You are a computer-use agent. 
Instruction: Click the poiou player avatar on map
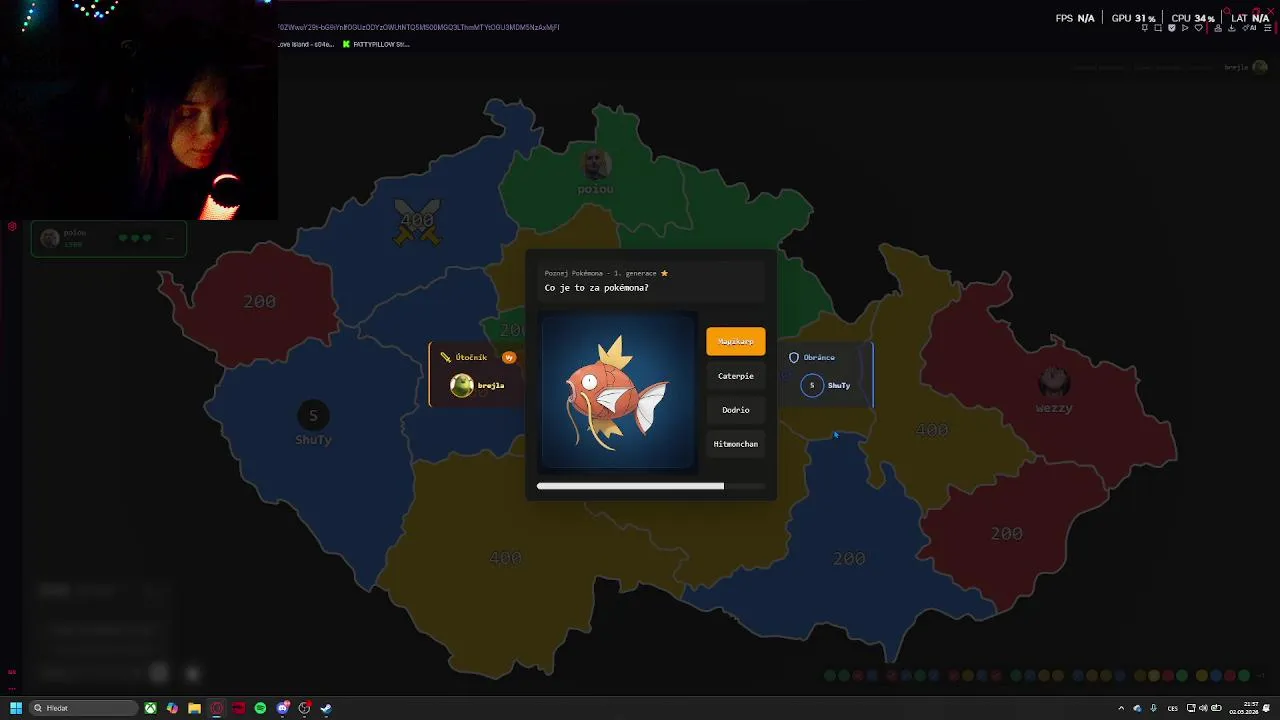coord(595,163)
